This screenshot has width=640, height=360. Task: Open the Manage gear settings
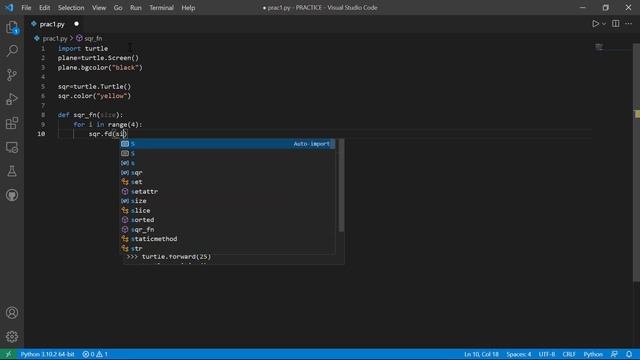[x=12, y=336]
